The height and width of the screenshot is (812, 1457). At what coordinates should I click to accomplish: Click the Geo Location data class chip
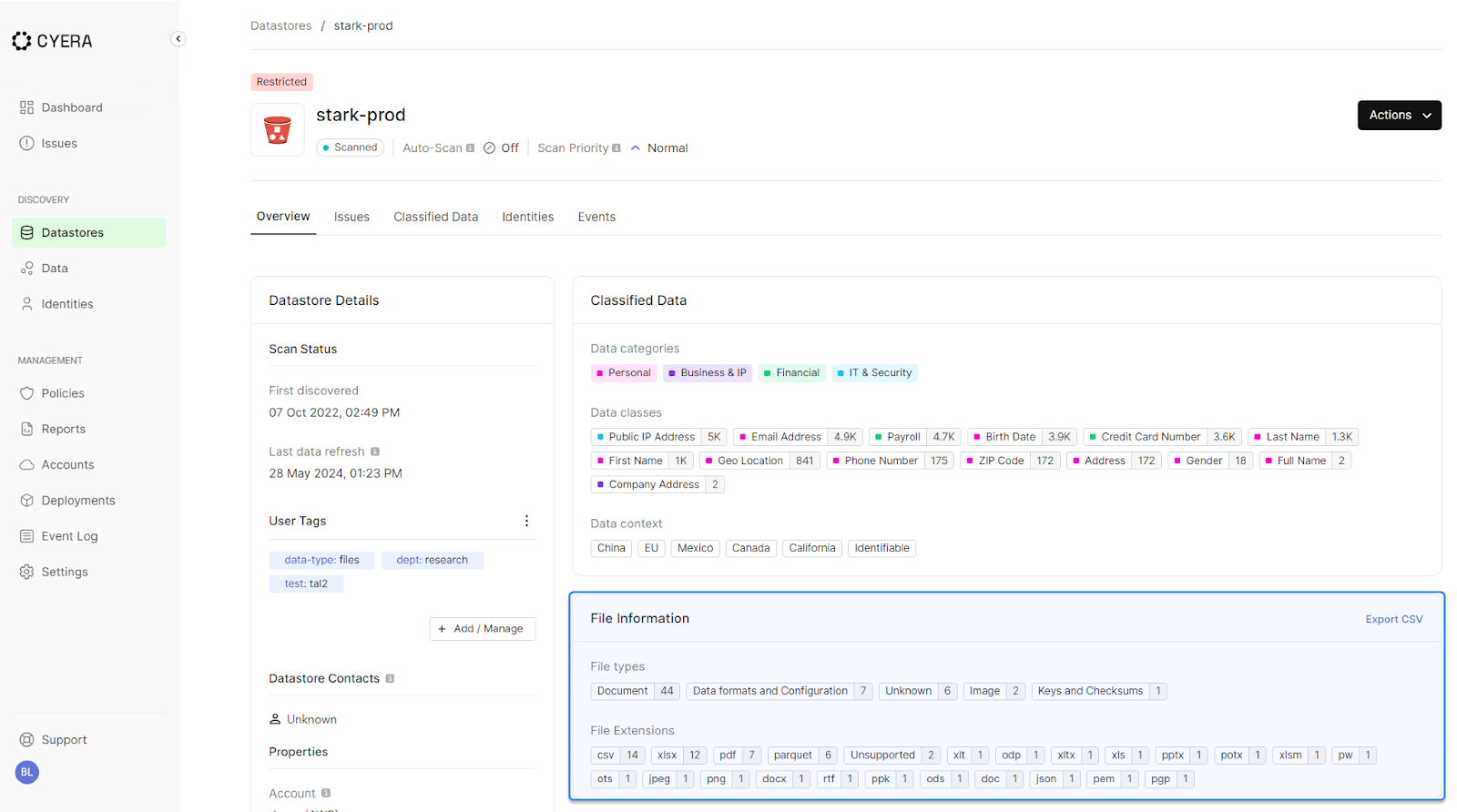[x=760, y=461]
